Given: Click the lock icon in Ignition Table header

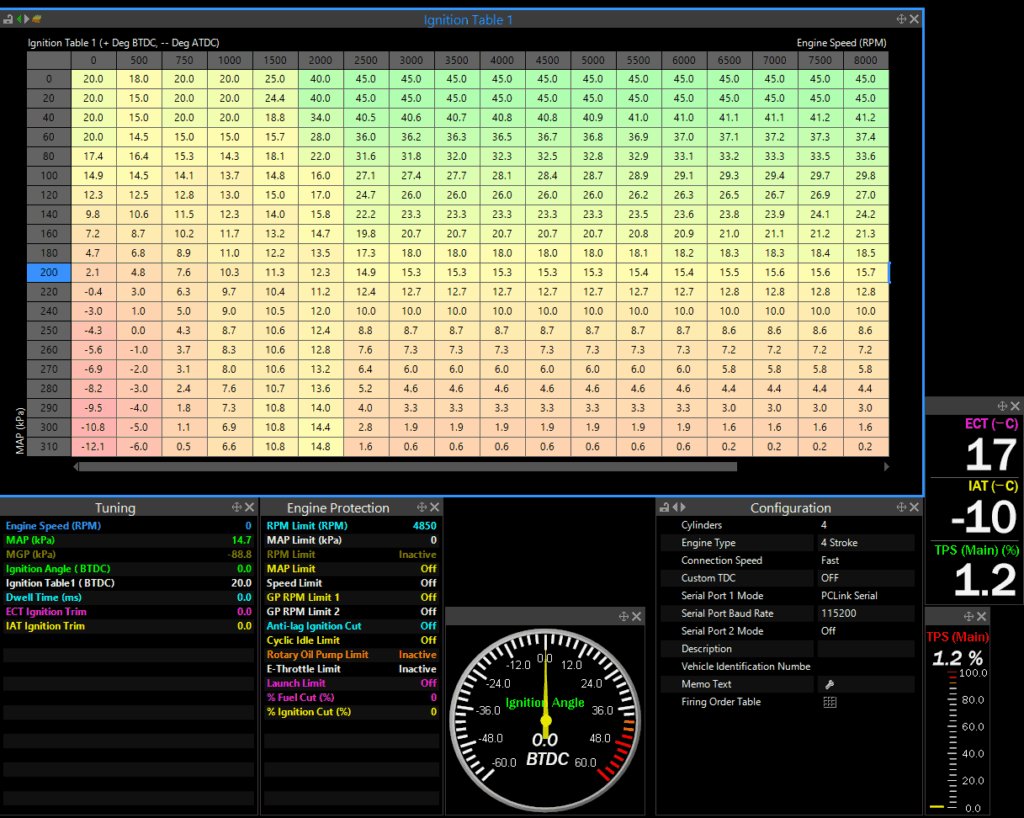Looking at the screenshot, I should coord(8,18).
